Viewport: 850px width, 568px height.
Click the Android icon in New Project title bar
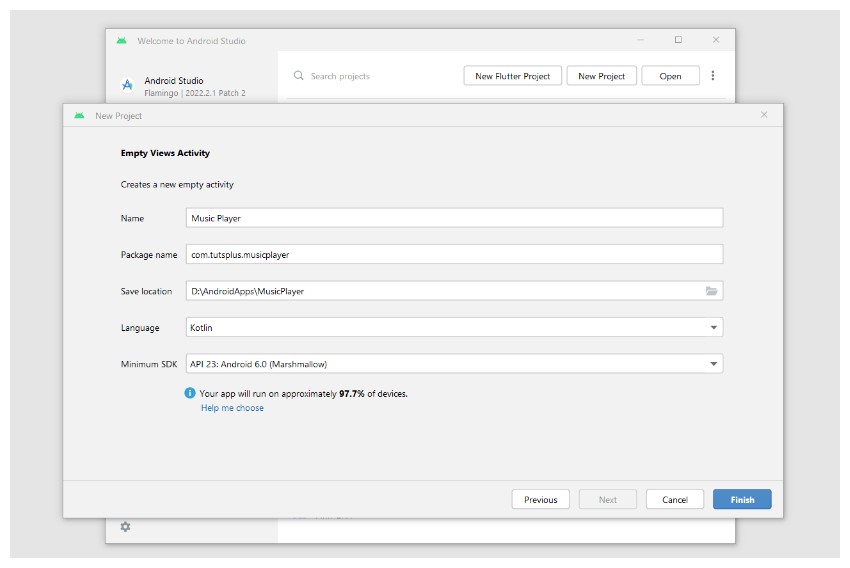coord(79,116)
